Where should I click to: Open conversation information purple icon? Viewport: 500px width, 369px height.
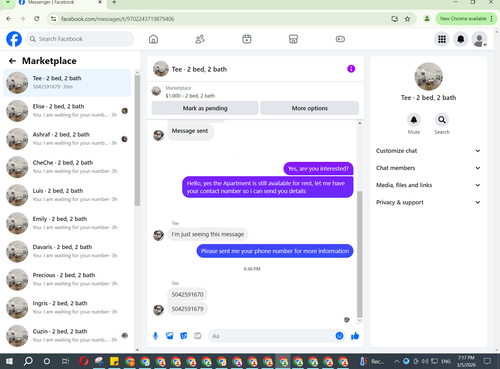click(x=351, y=69)
